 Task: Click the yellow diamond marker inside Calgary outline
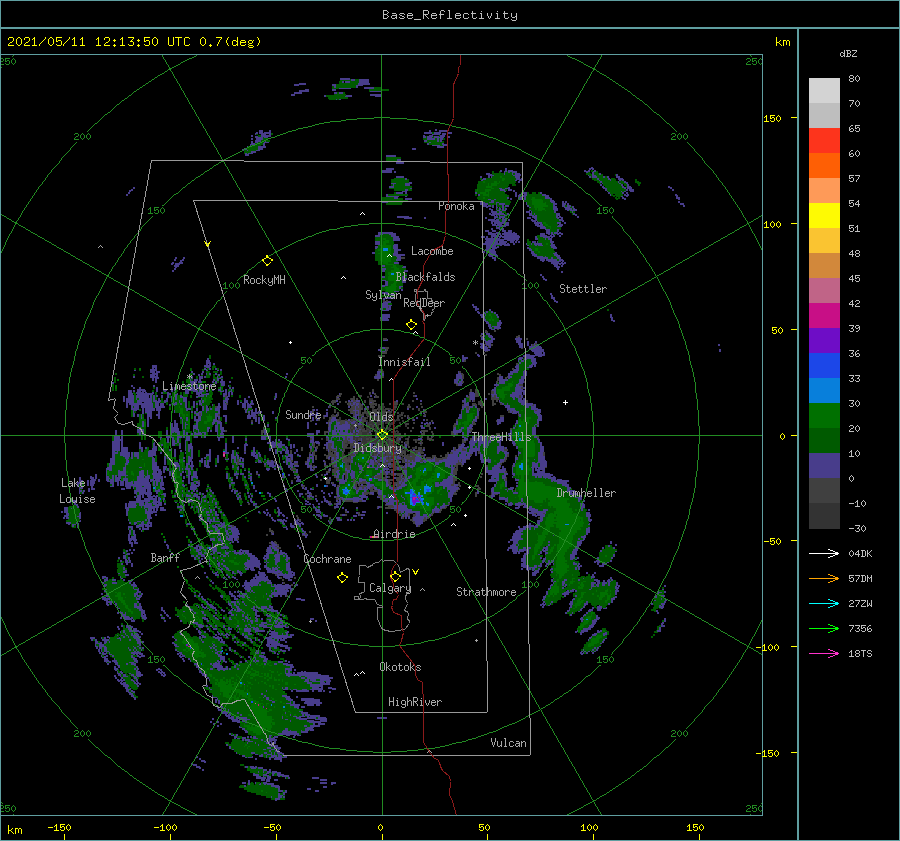(x=395, y=576)
